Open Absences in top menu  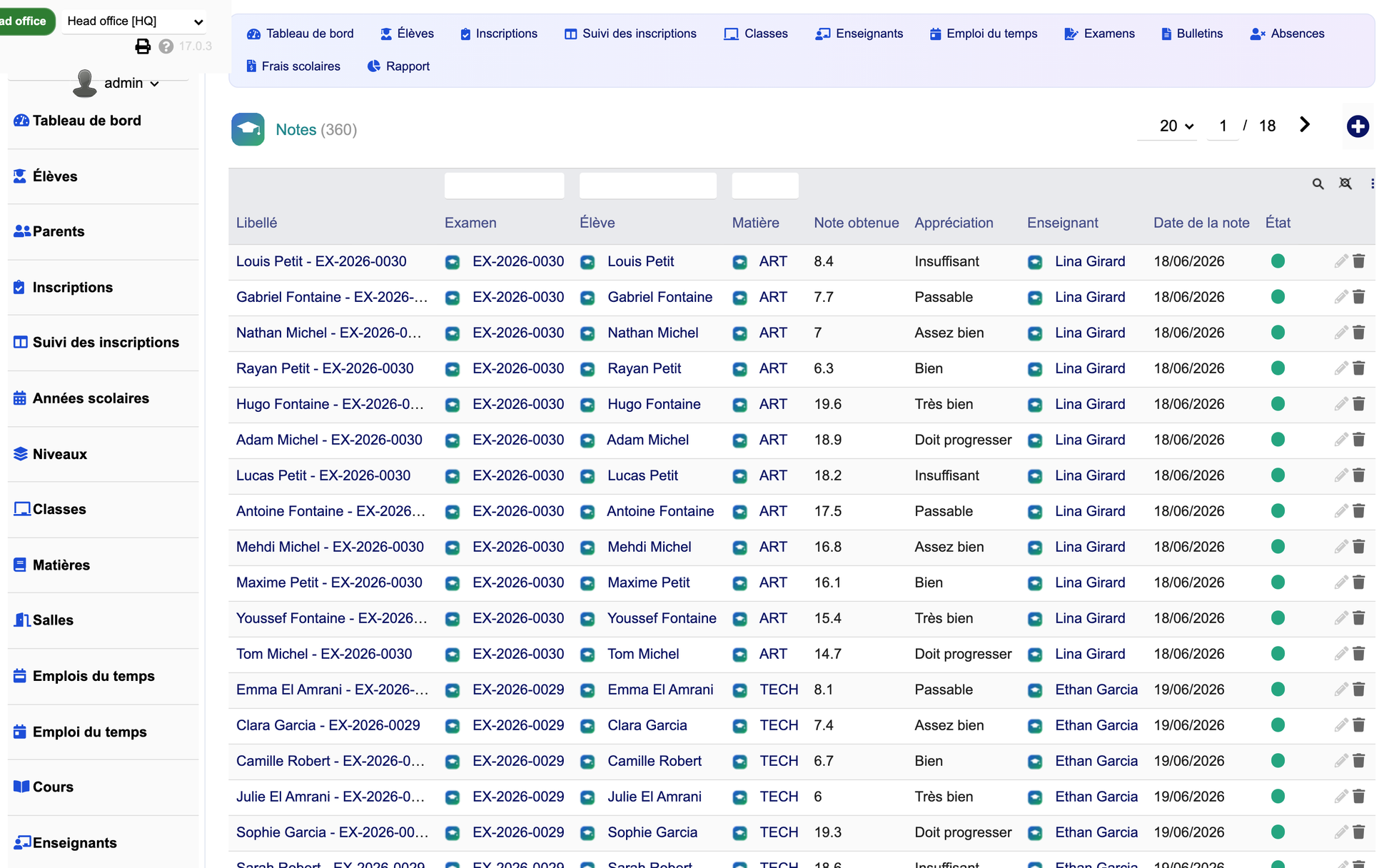tap(1288, 34)
